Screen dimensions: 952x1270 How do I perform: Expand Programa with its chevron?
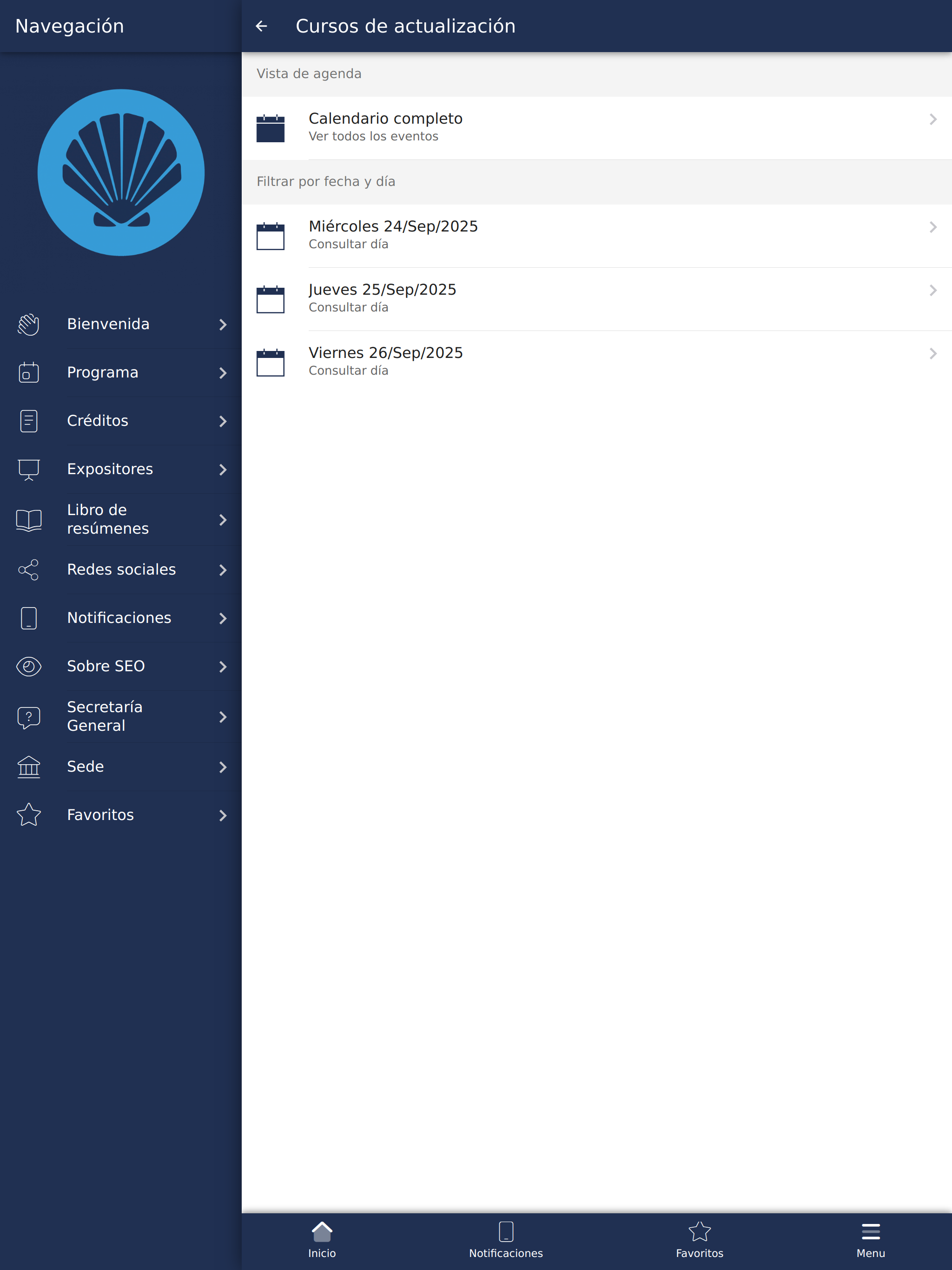223,373
